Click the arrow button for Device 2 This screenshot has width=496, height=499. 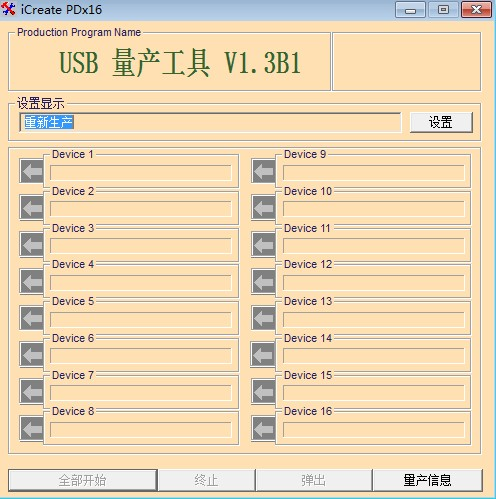[32, 208]
